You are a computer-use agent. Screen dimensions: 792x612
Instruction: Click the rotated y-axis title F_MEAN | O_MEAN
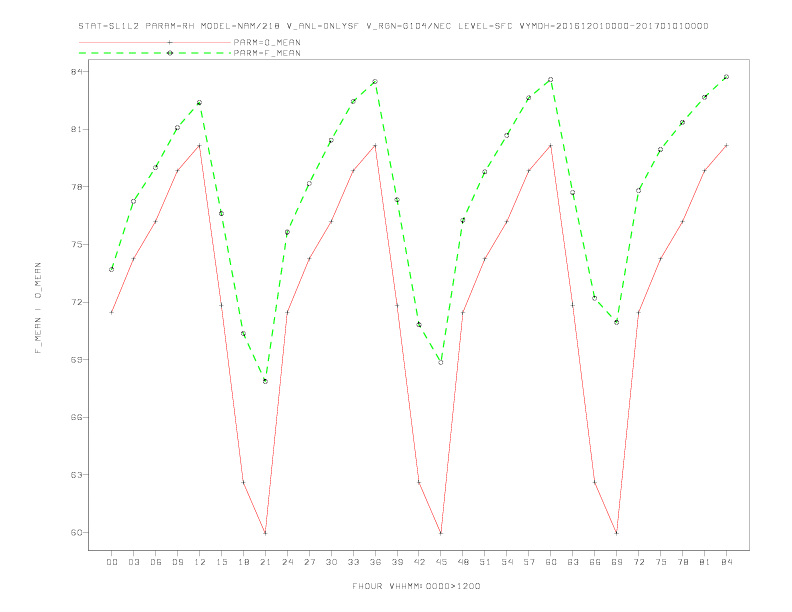coord(38,308)
